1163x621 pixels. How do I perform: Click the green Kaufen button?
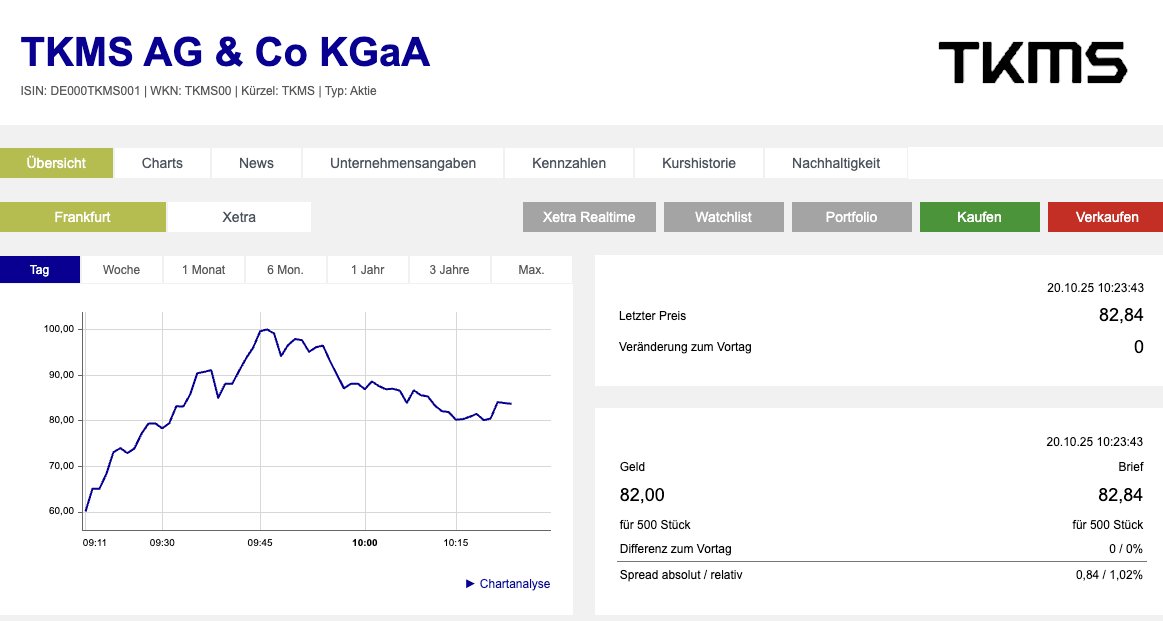[x=979, y=217]
